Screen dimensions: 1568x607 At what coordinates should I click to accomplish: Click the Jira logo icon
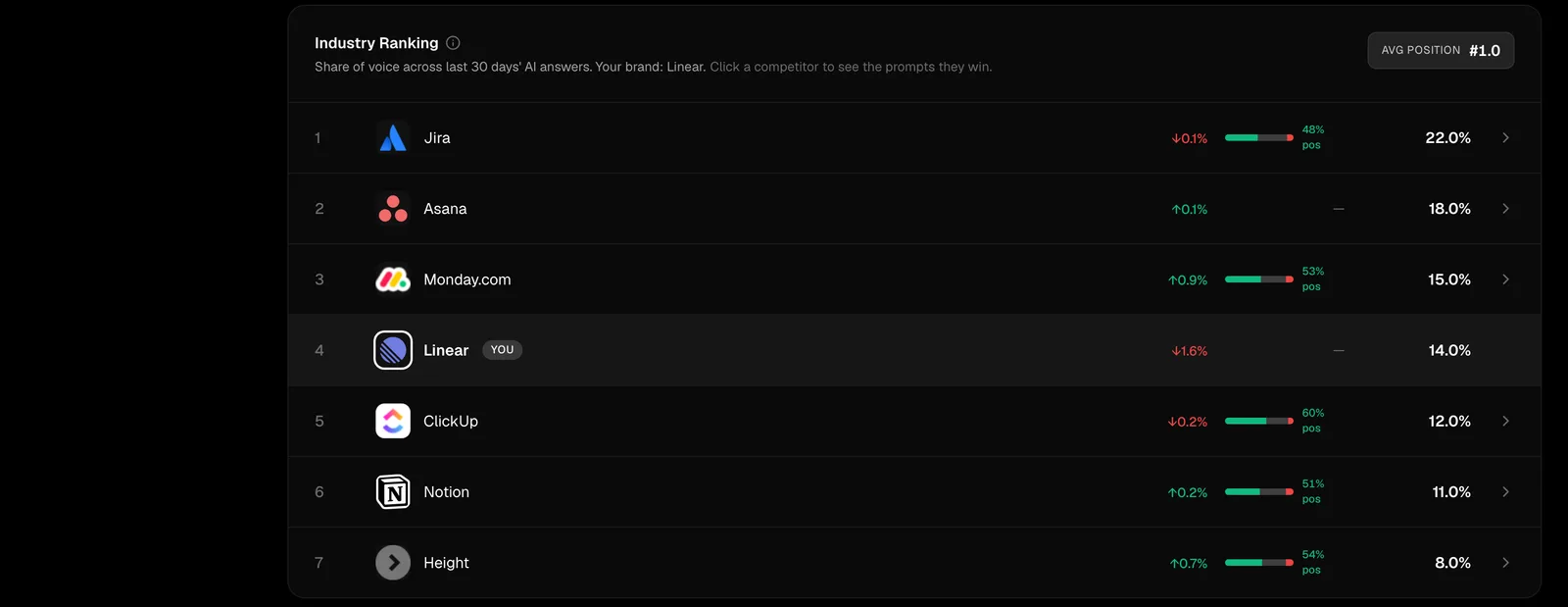pos(393,138)
